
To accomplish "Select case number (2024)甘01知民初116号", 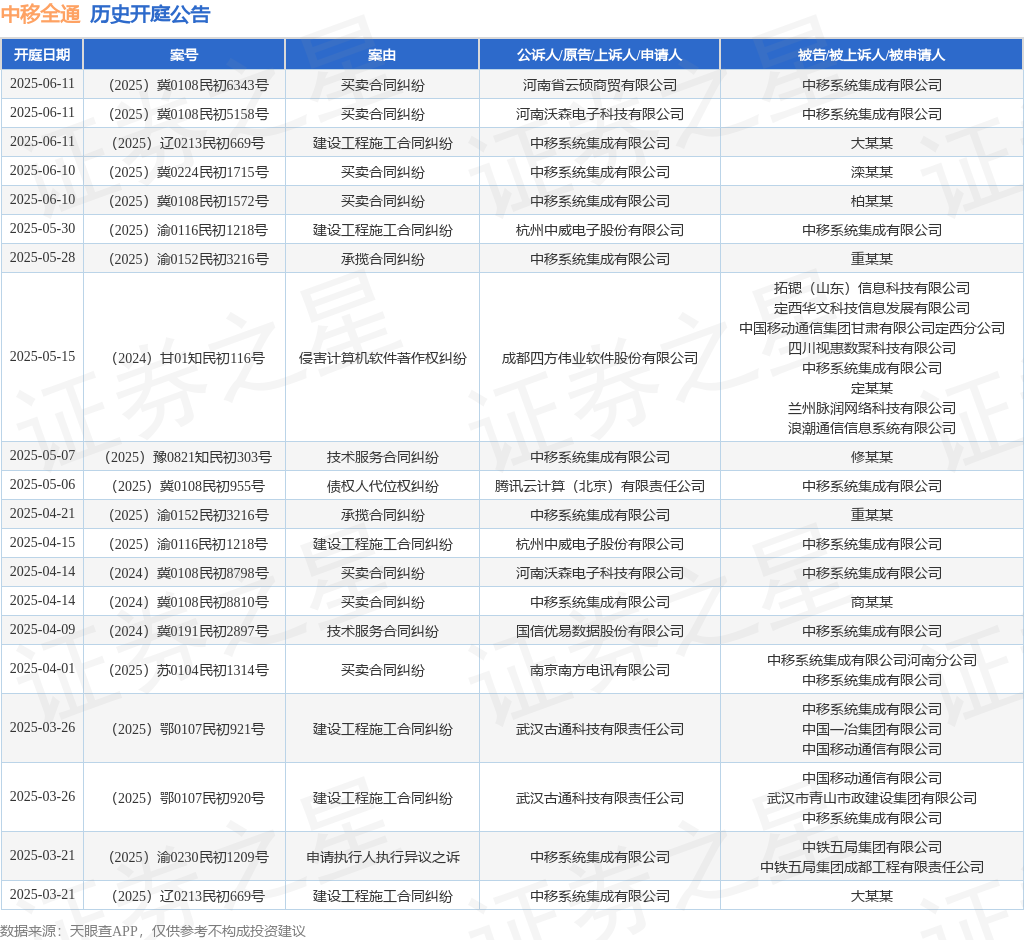I will pos(188,358).
